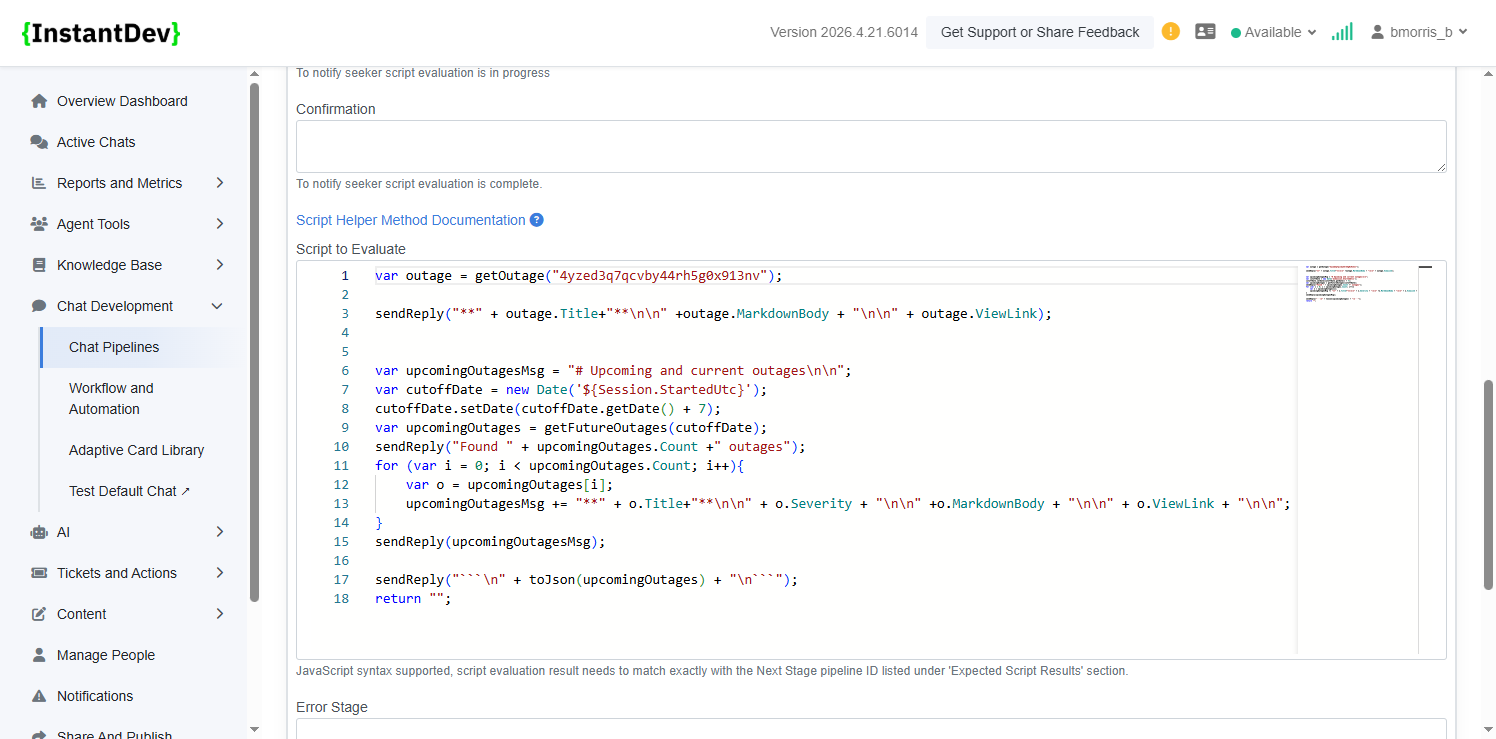Click into the Confirmation text area
This screenshot has height=739, width=1496.
coord(871,146)
